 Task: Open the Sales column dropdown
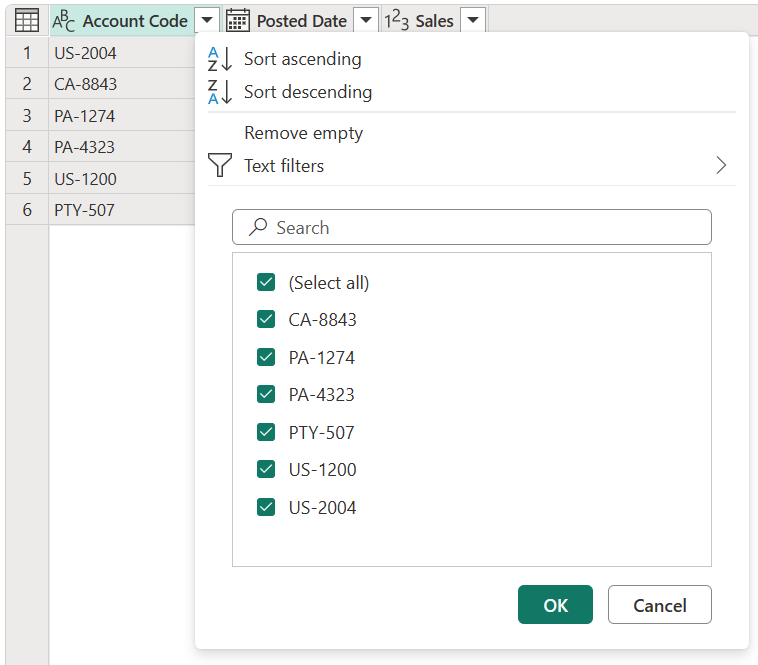pos(473,20)
